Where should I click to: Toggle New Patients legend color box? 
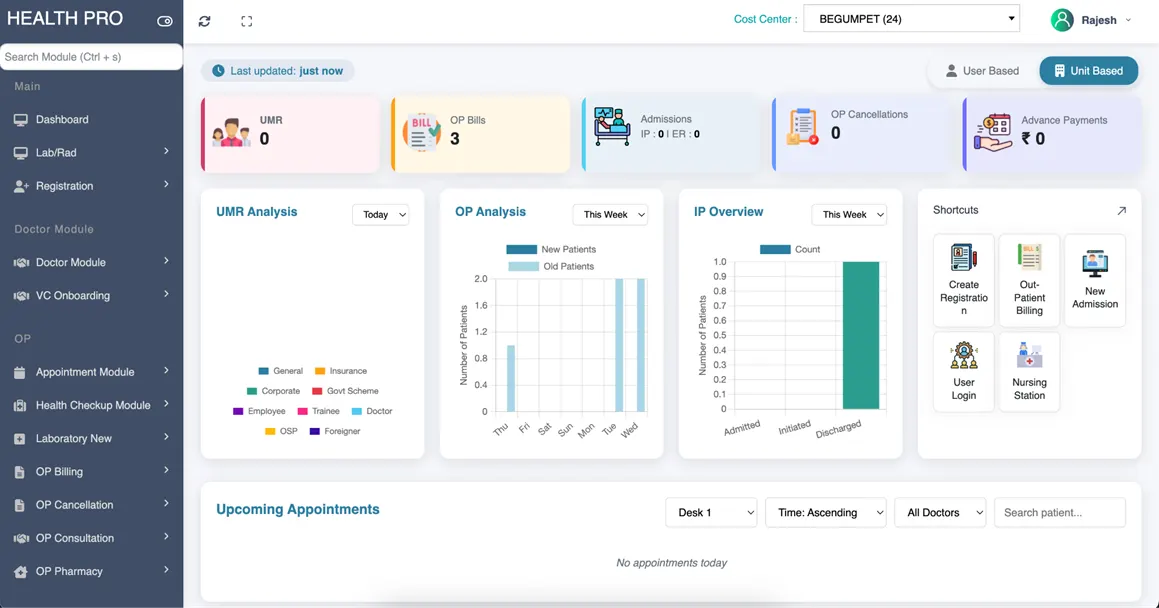click(521, 249)
